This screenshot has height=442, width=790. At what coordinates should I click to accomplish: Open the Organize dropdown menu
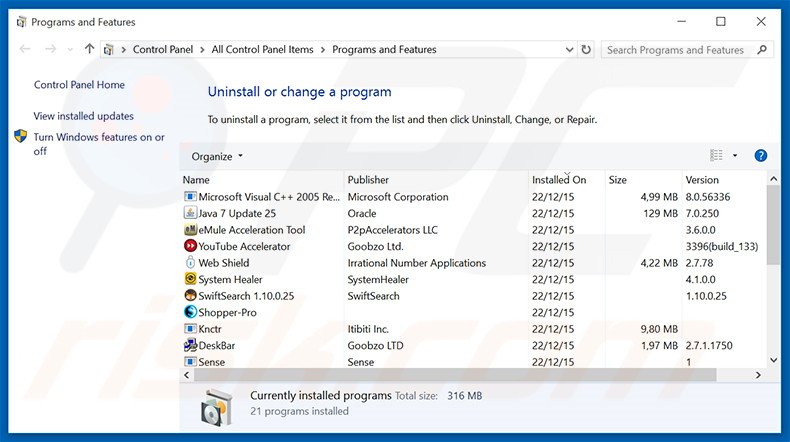(x=217, y=156)
